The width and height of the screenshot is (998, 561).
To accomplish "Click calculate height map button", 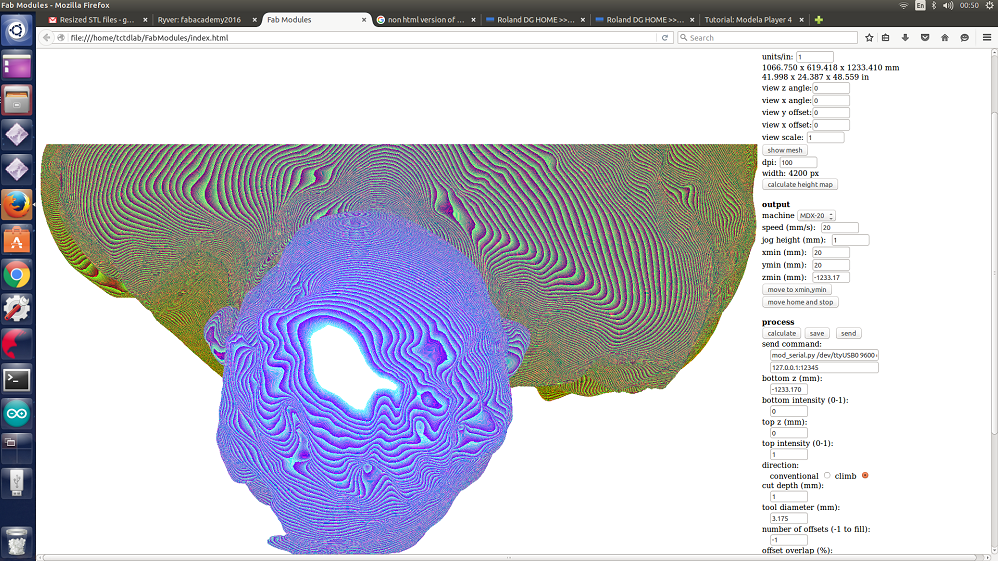I will tap(800, 185).
